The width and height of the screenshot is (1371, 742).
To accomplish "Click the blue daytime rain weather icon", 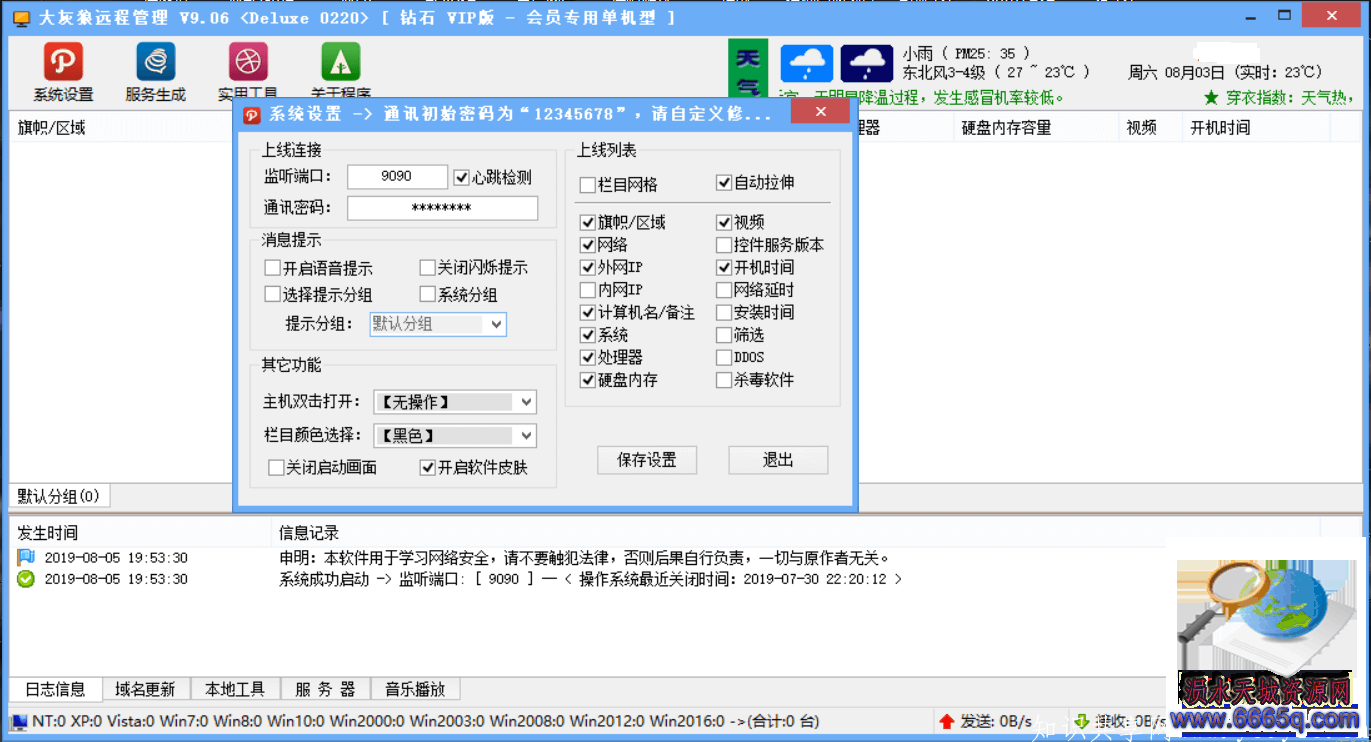I will pos(806,63).
